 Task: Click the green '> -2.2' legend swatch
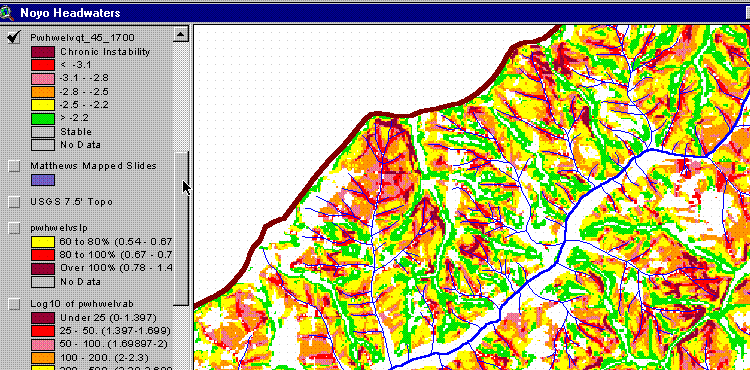pos(43,118)
